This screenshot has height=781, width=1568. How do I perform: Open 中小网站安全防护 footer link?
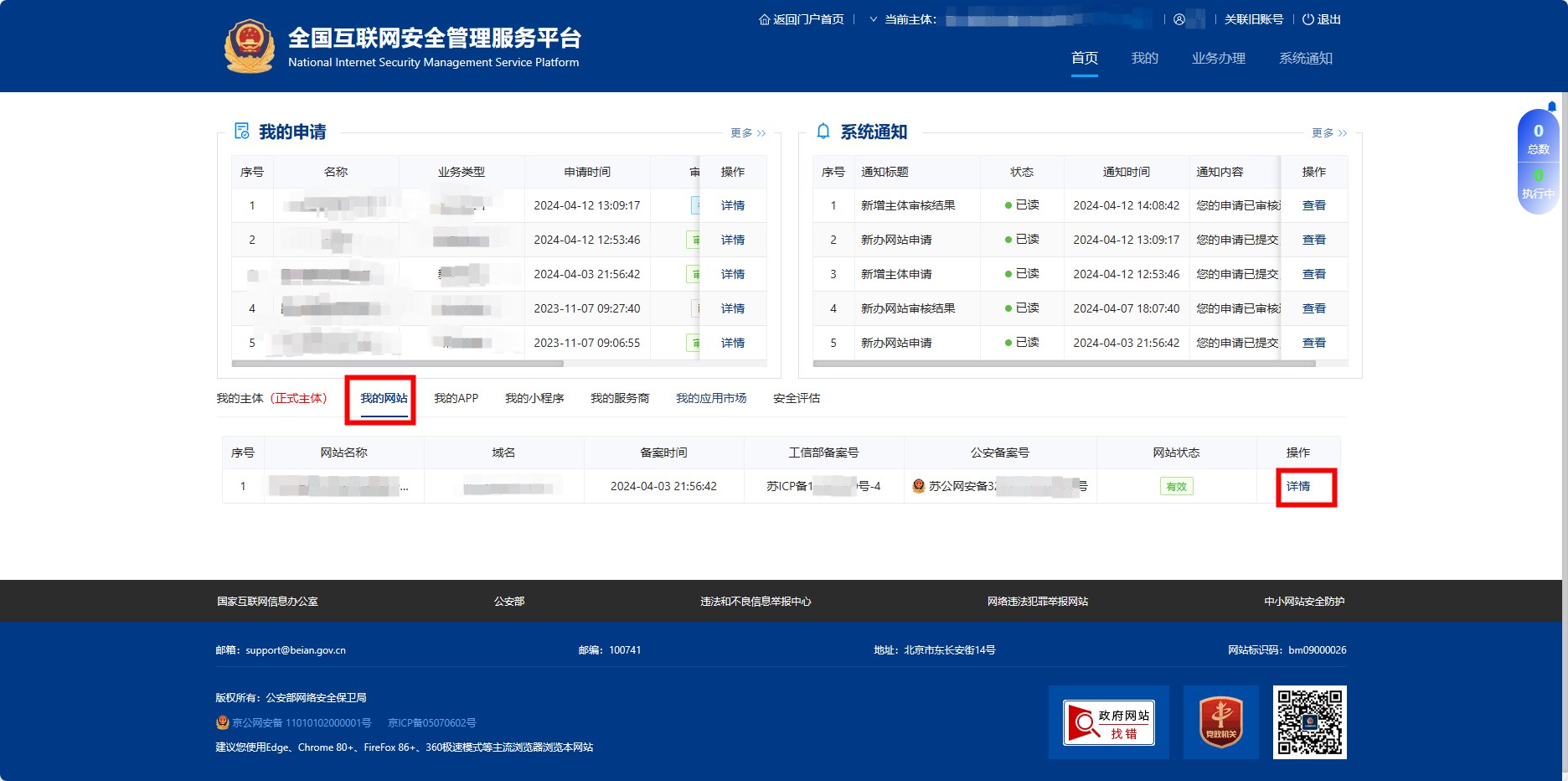(1304, 601)
